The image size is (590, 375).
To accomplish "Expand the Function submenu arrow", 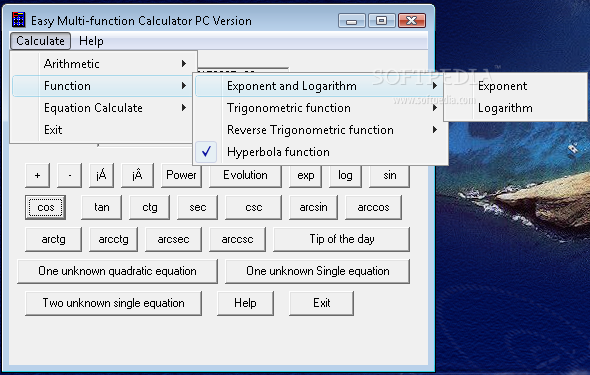I will pos(184,86).
